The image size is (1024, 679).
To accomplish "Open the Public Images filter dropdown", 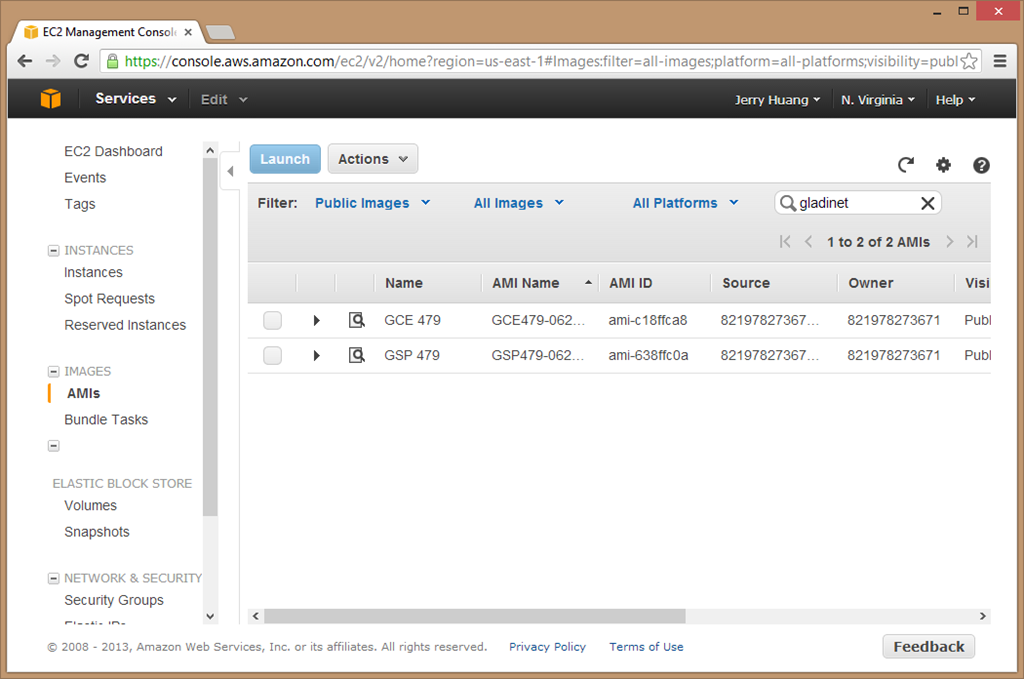I will click(372, 203).
